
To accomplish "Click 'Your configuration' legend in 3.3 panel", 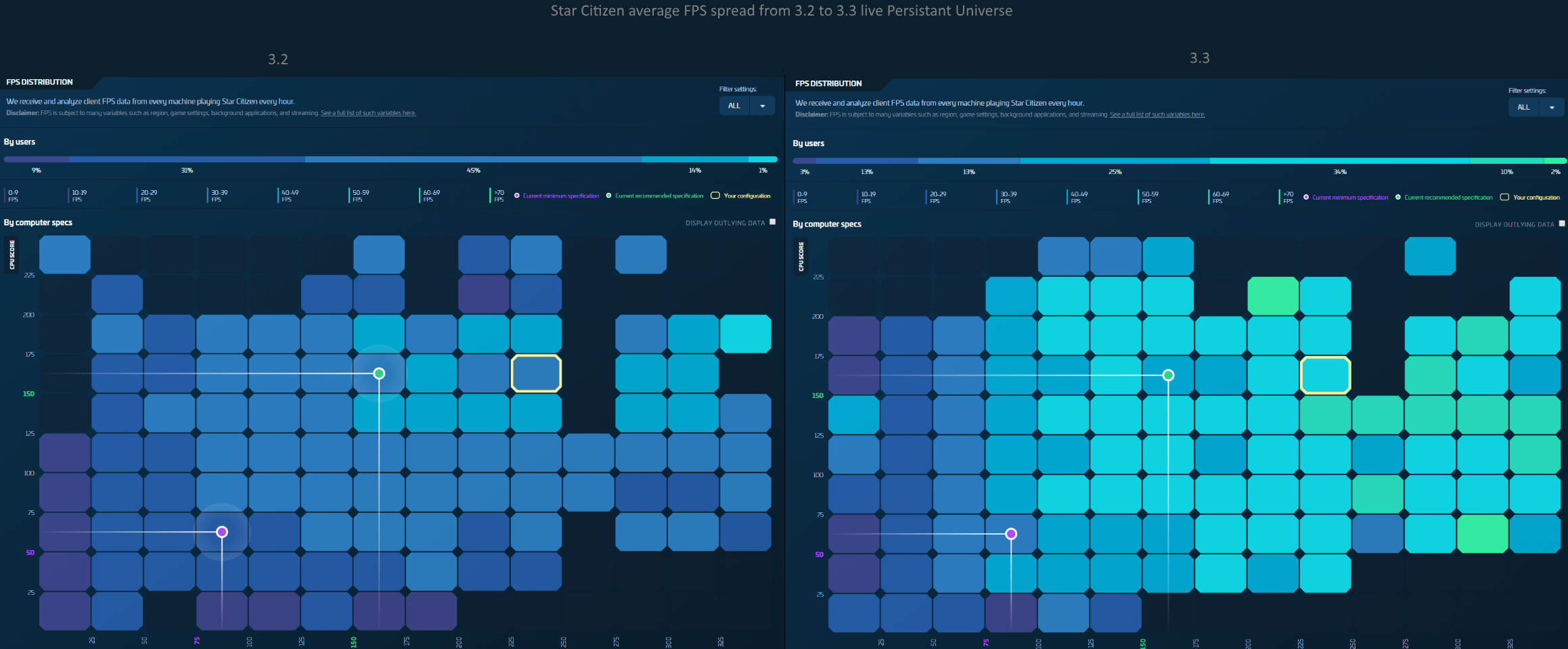I will tap(1529, 197).
